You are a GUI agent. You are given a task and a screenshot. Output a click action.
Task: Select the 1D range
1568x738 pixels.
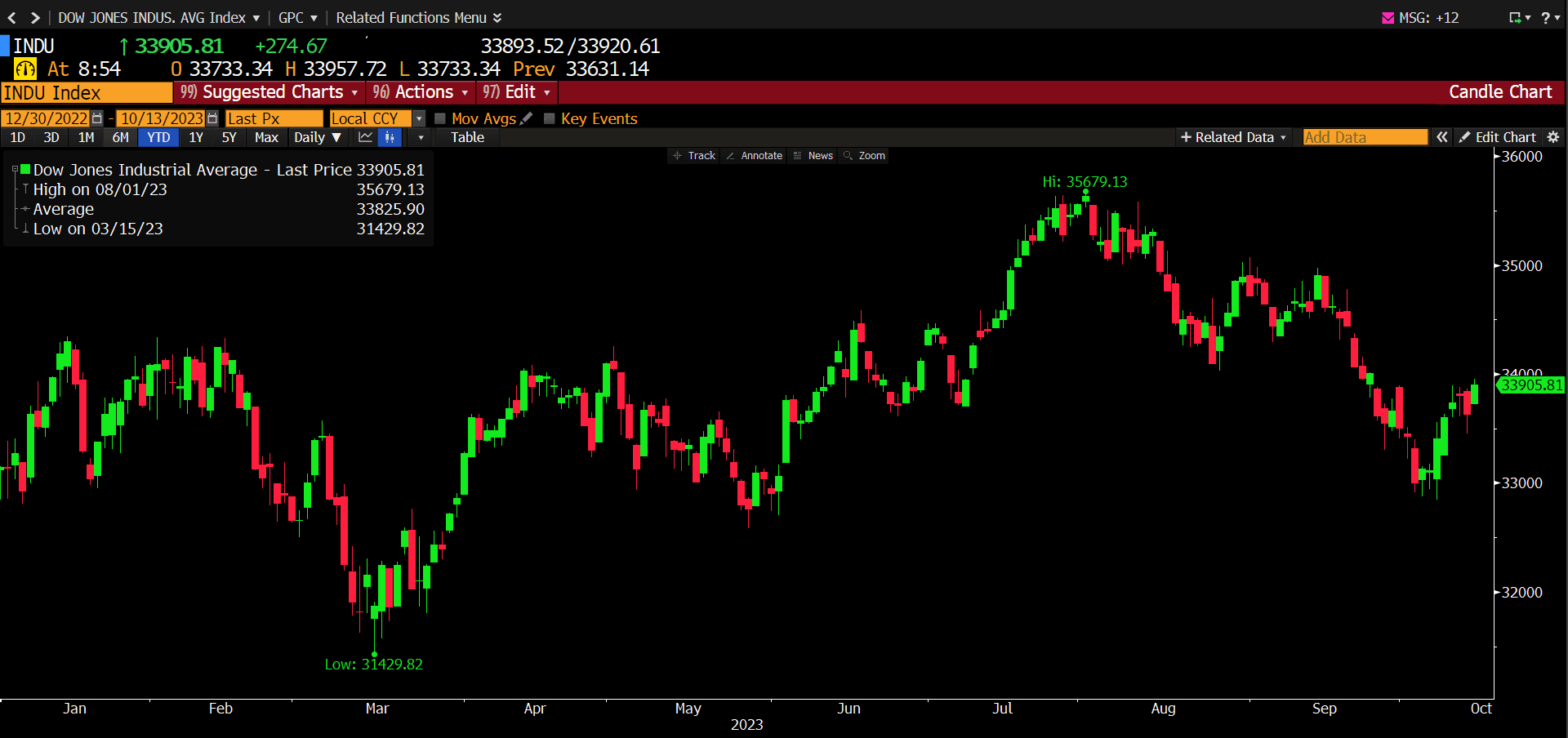point(17,137)
